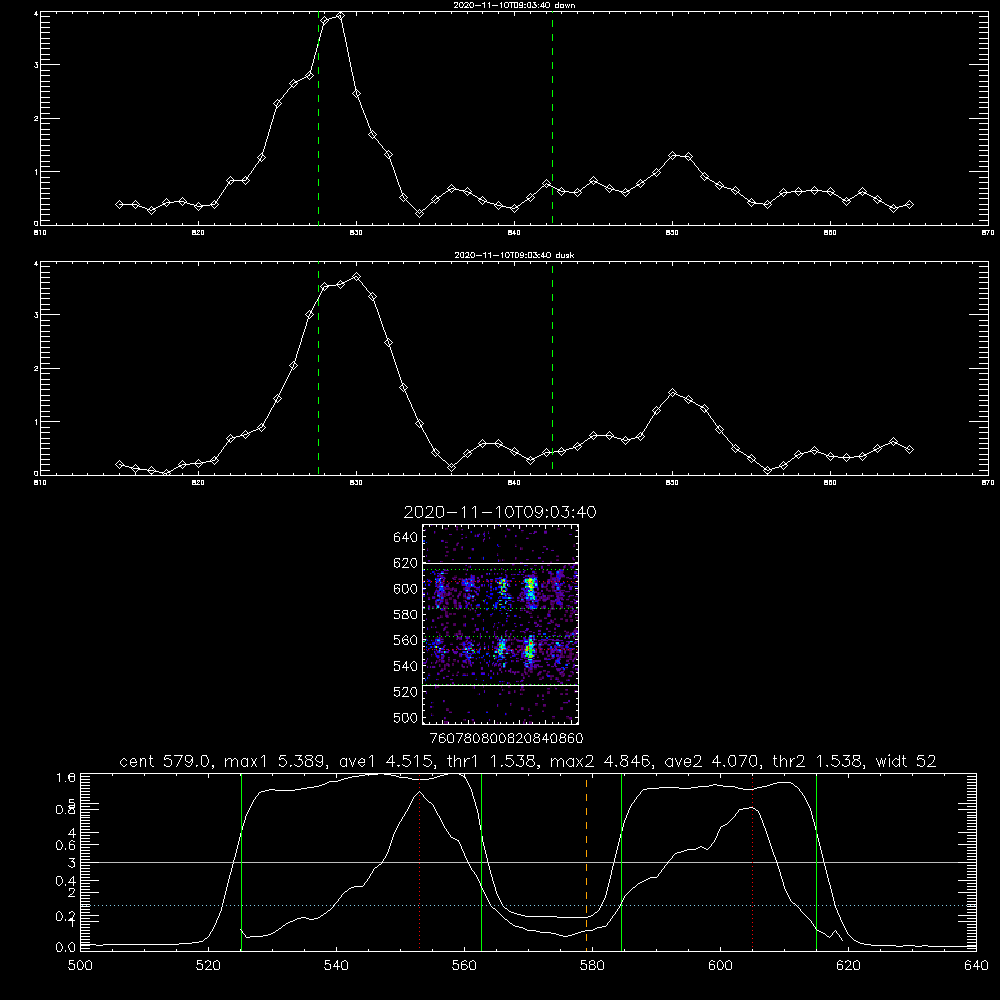Click the secondary peak near 850 in dawn plot
Screen dimensions: 1000x1000
(x=673, y=156)
